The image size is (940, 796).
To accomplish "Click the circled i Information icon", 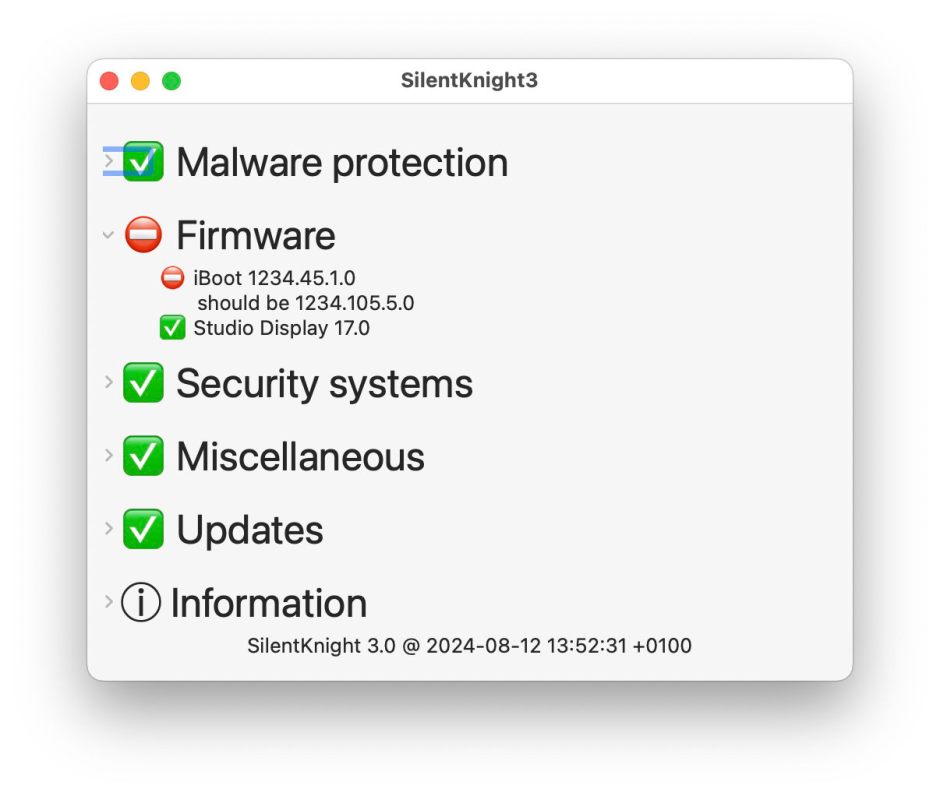I will pyautogui.click(x=141, y=602).
